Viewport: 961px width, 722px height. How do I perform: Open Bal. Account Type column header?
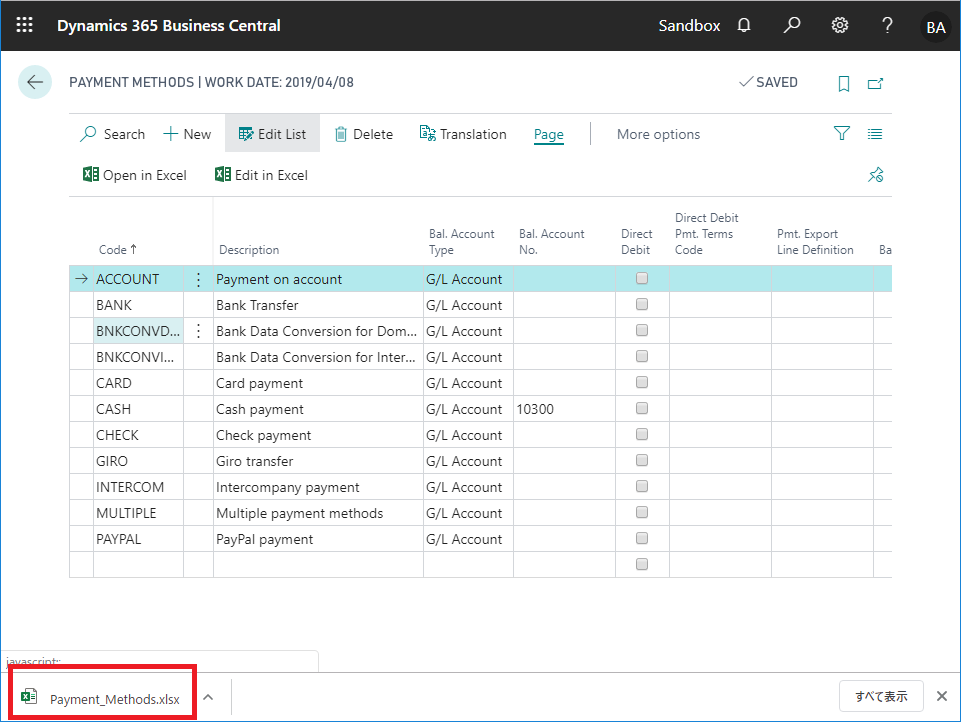click(x=462, y=241)
